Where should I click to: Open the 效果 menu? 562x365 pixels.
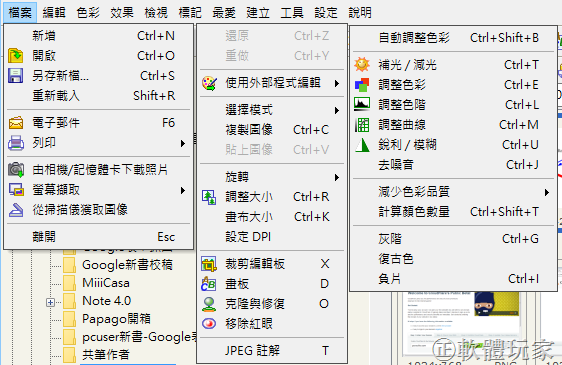click(122, 13)
